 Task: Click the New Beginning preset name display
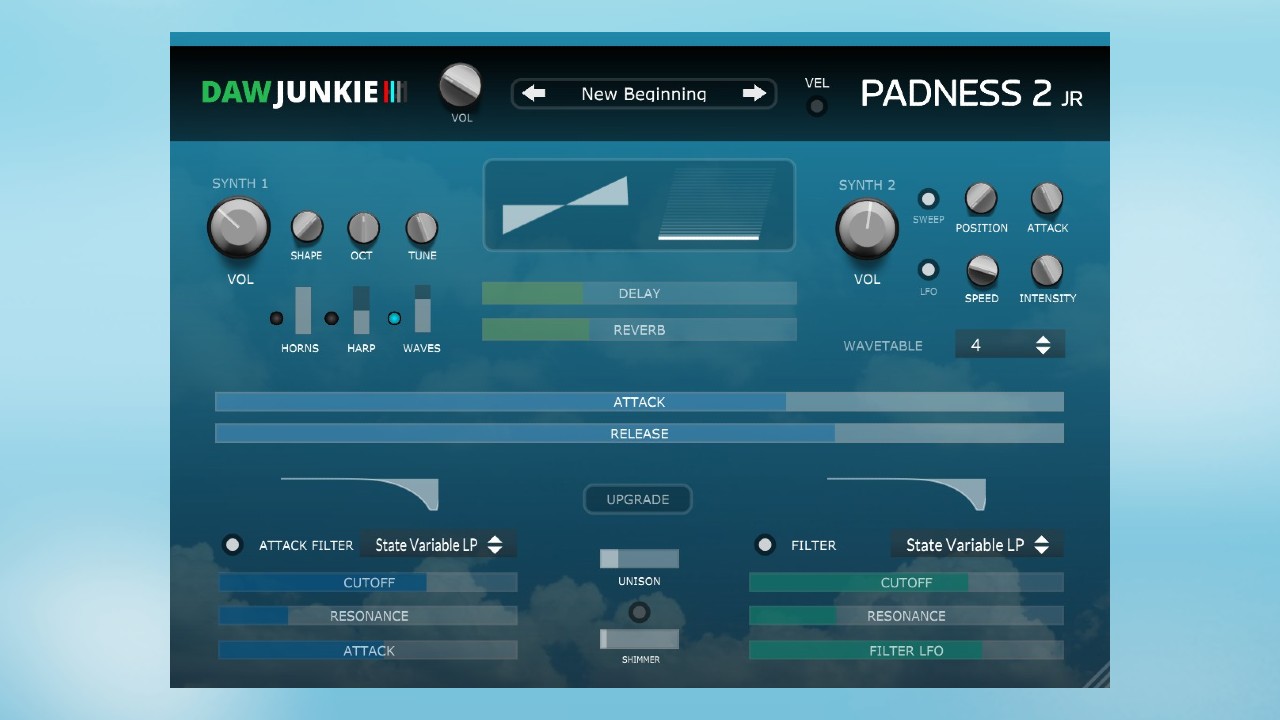point(644,93)
